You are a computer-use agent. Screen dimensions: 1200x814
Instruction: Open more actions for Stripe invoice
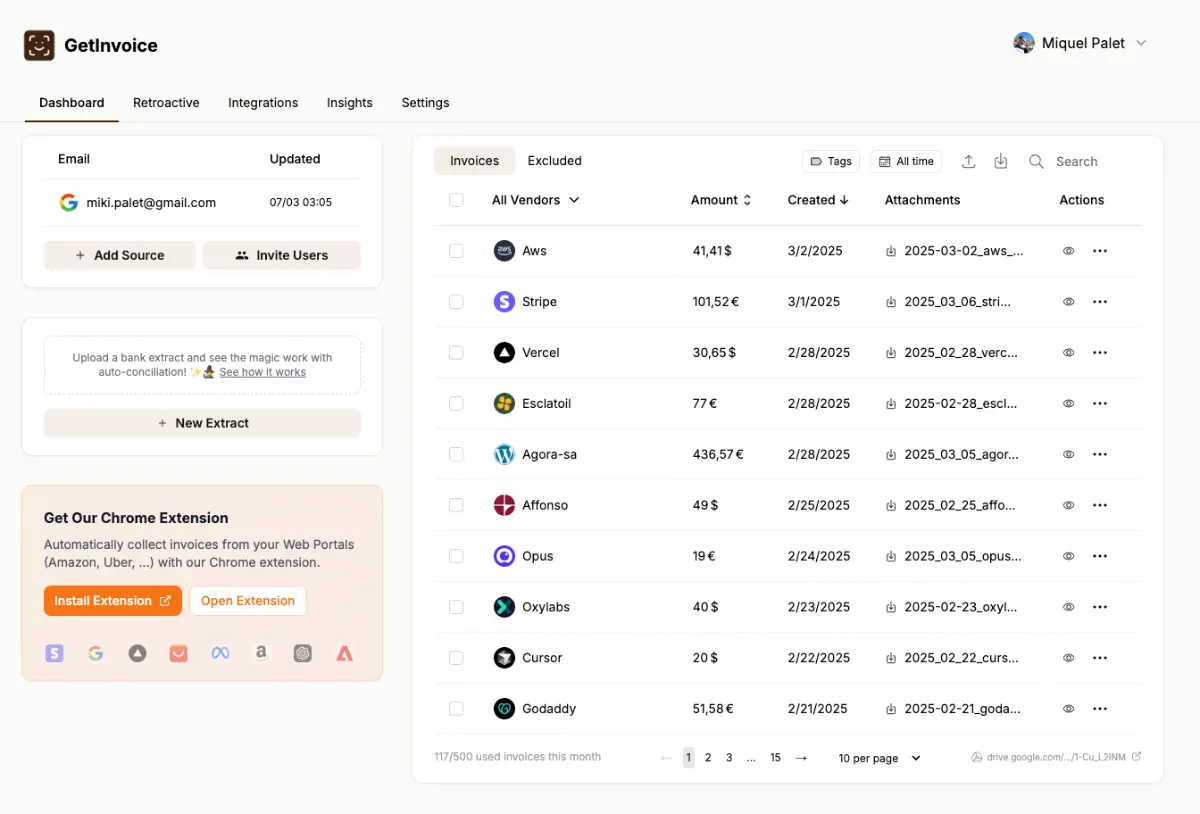tap(1100, 302)
